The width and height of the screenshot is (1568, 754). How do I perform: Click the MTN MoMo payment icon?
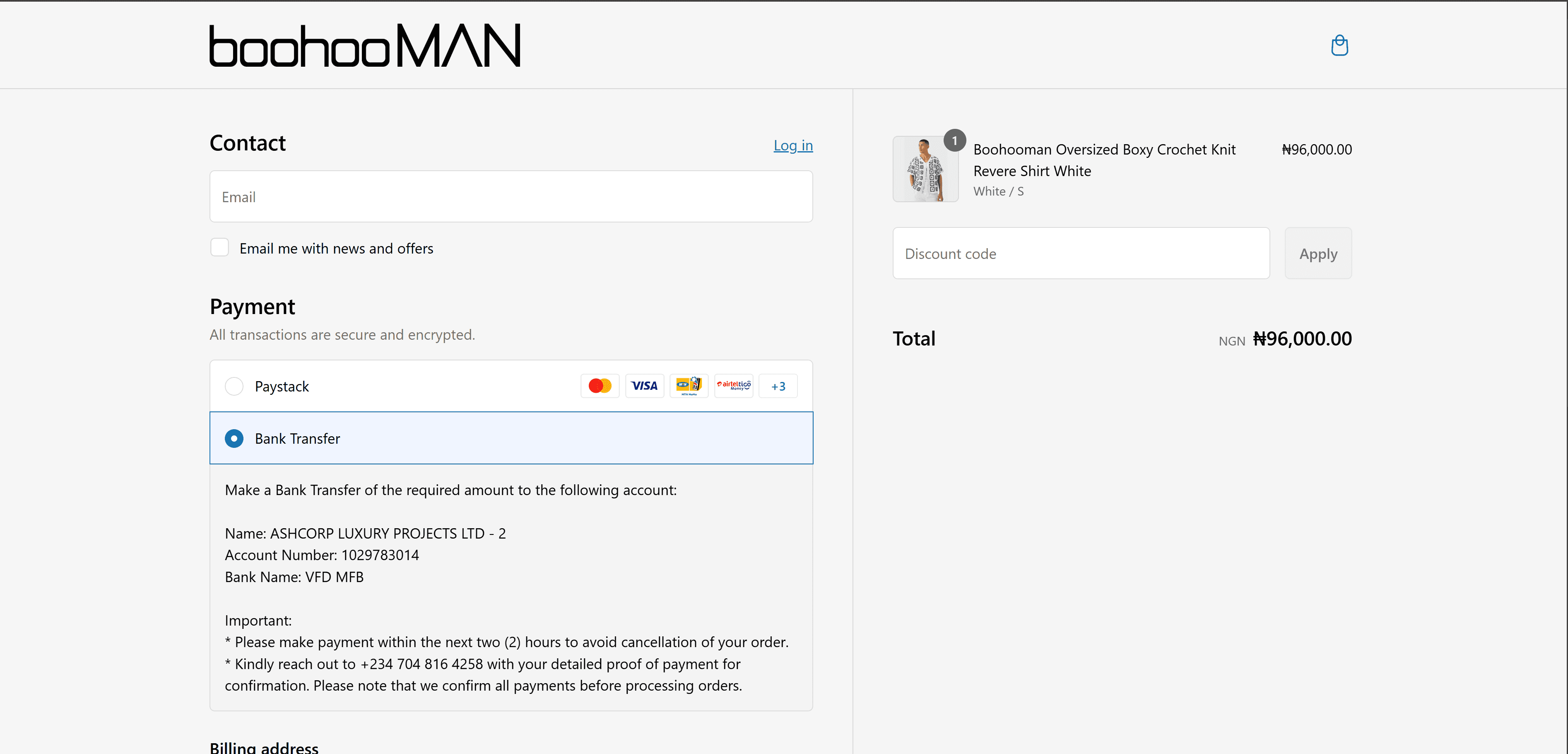click(x=689, y=386)
